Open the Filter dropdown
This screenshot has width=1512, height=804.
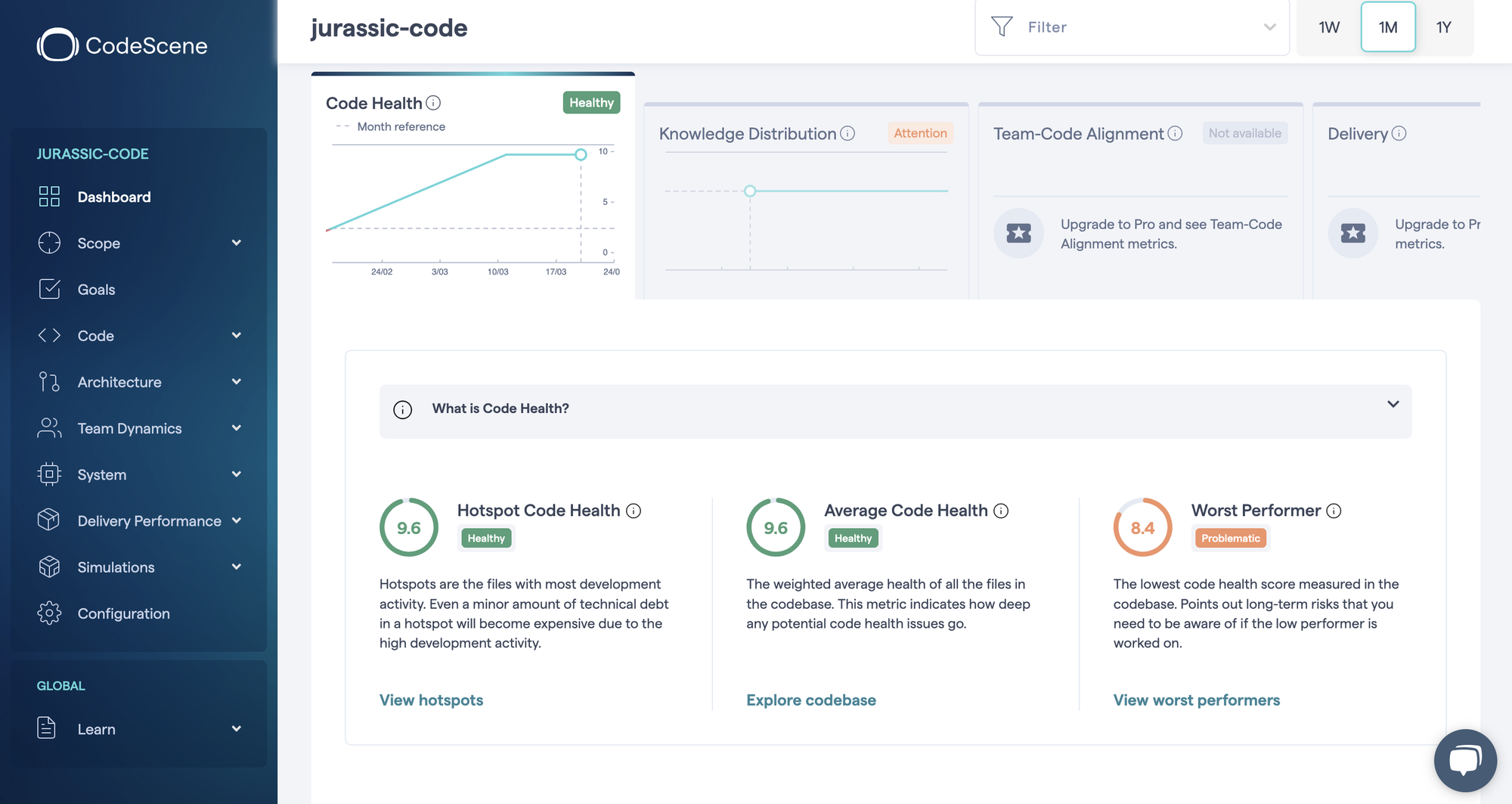click(x=1132, y=27)
